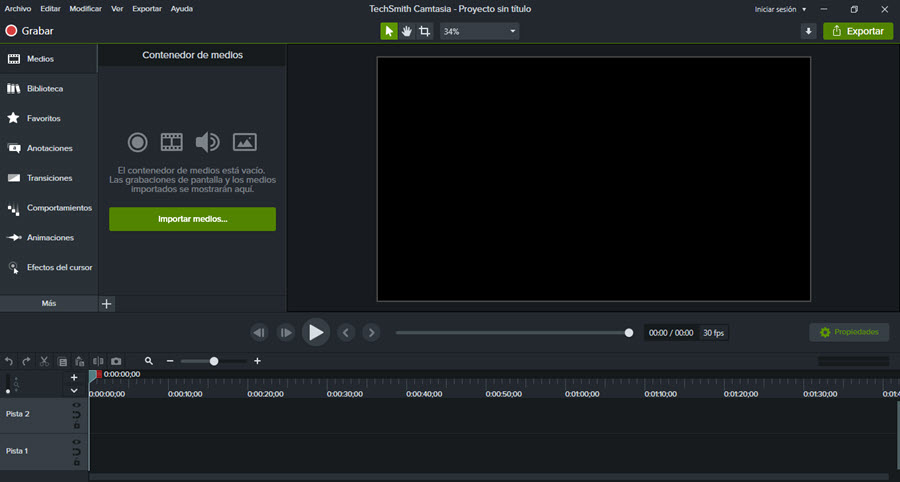
Task: Click the red playhead out-point marker
Action: [x=99, y=374]
